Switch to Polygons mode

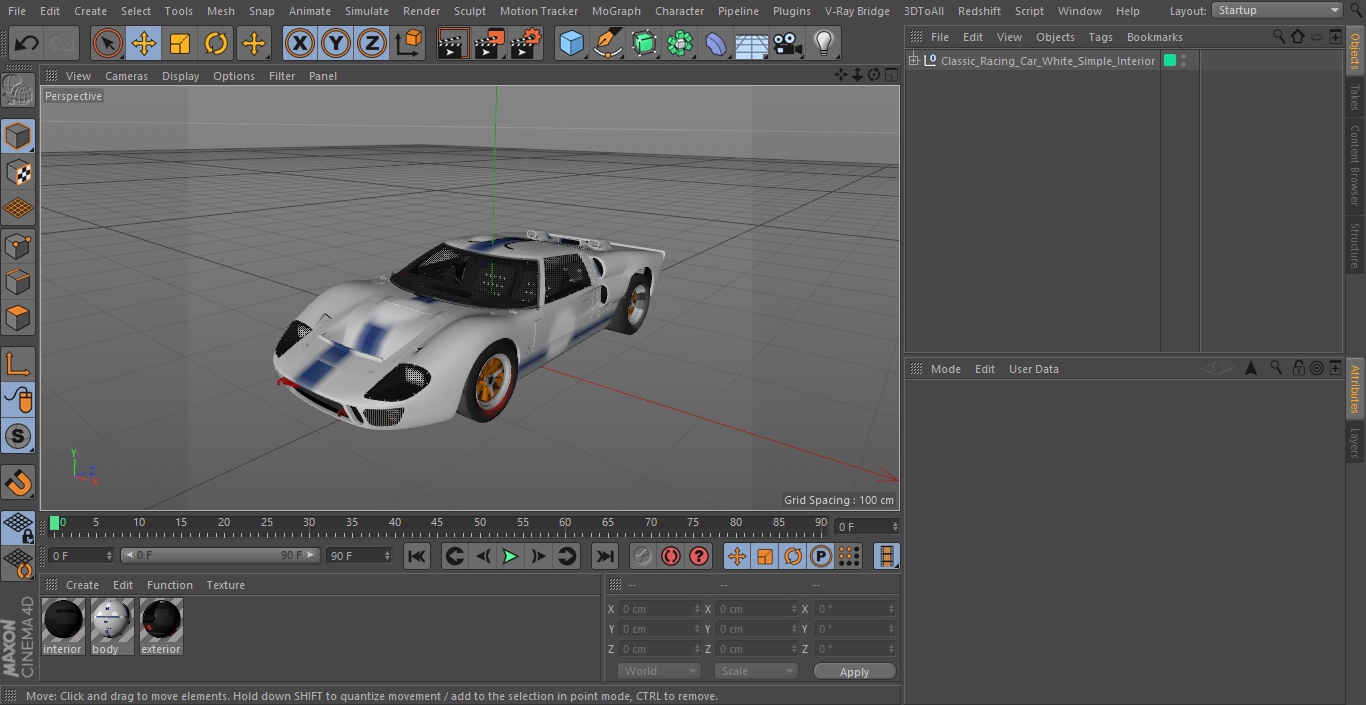18,318
